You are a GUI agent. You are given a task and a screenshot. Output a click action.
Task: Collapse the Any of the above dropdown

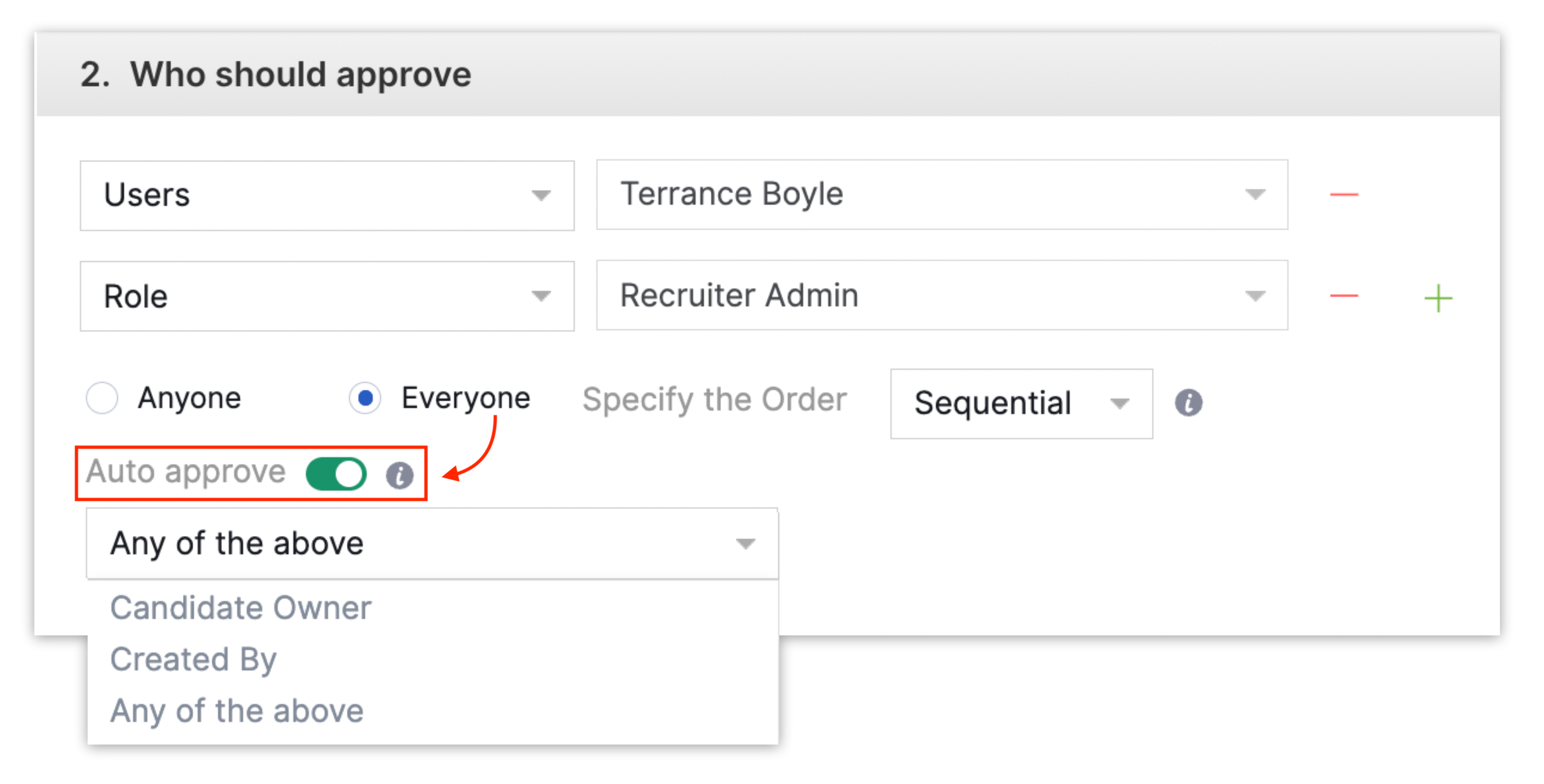click(432, 544)
